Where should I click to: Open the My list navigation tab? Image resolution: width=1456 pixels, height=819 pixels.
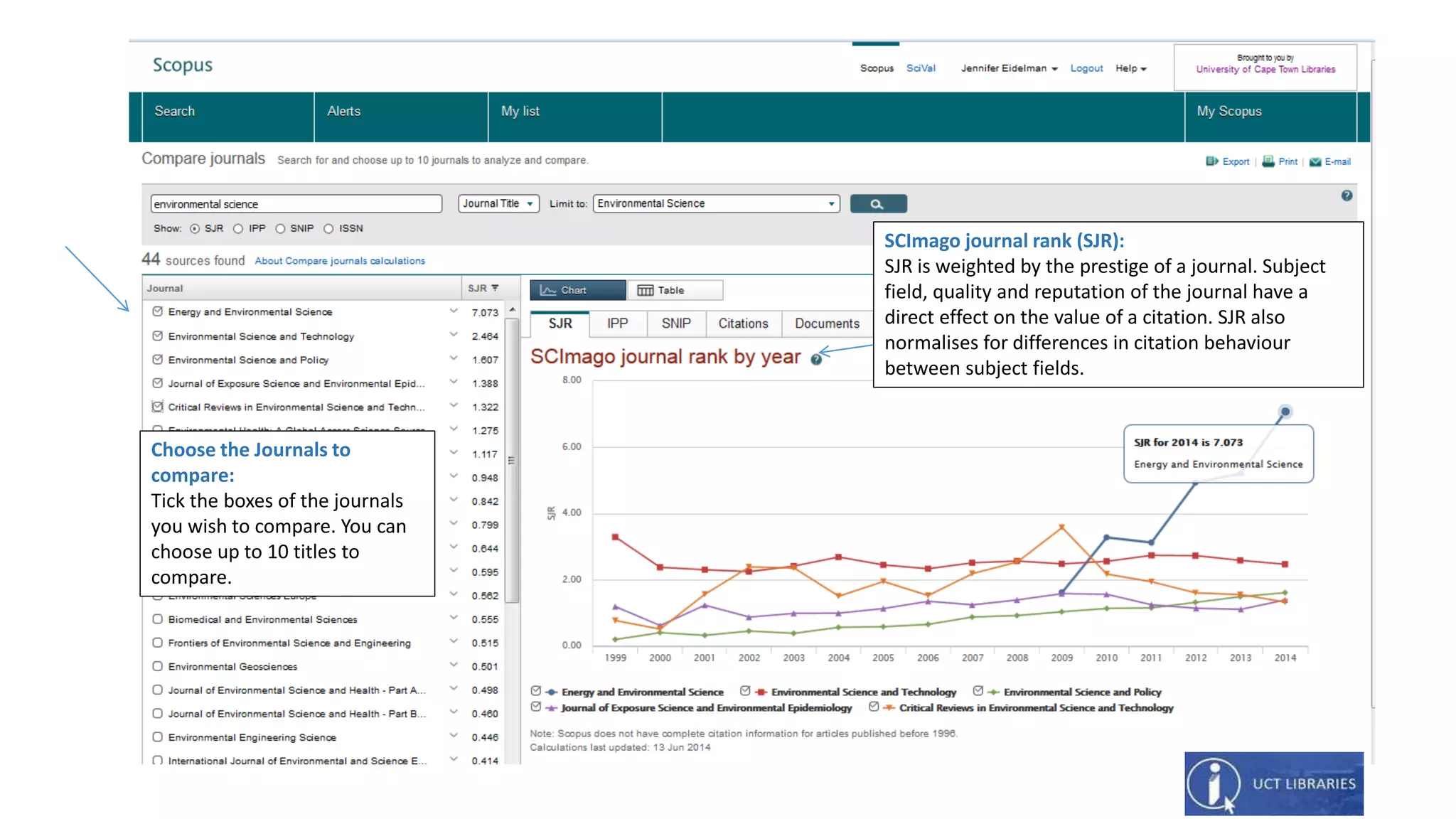575,117
